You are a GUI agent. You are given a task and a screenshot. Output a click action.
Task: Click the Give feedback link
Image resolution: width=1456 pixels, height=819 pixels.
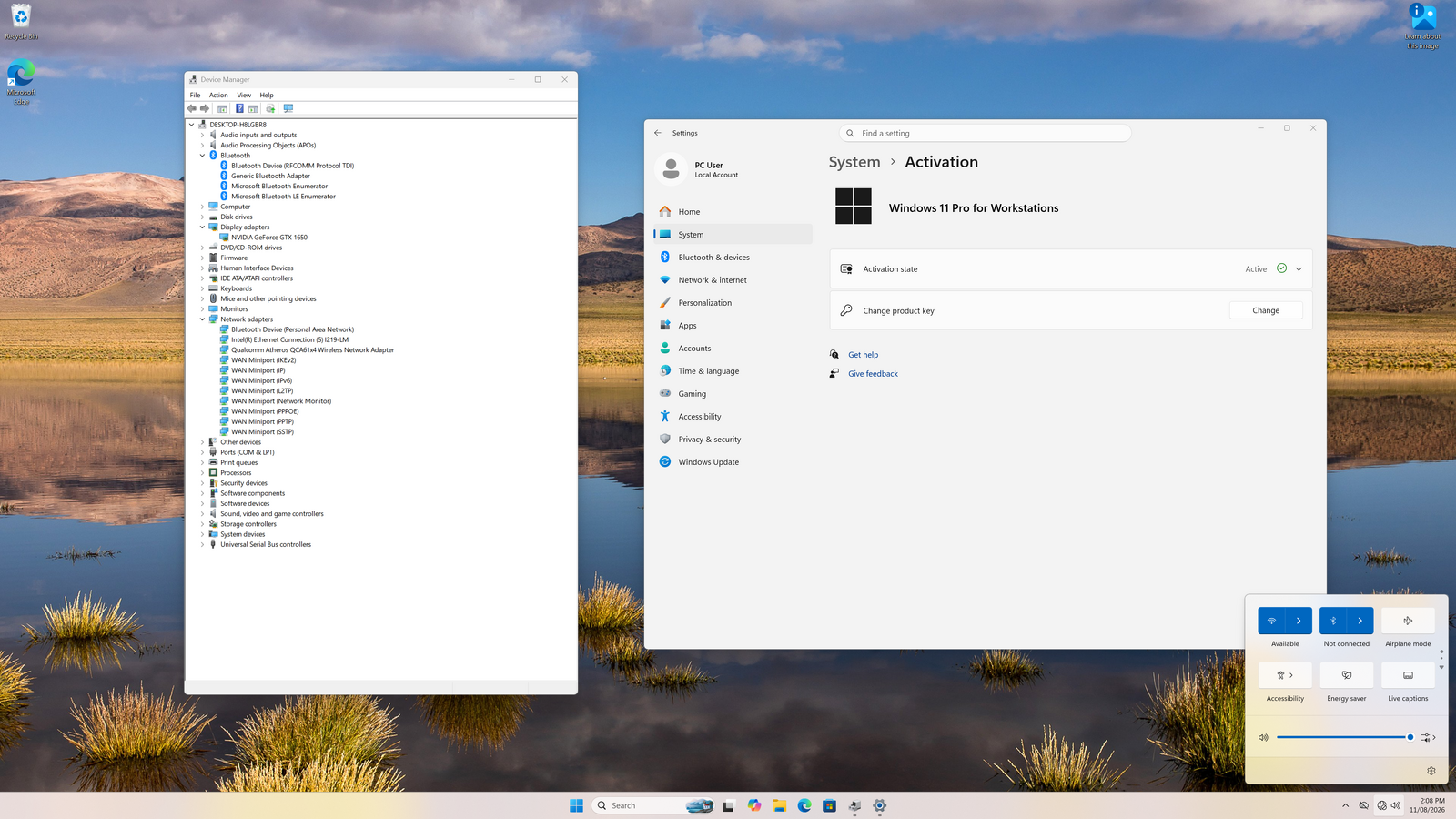click(x=873, y=374)
